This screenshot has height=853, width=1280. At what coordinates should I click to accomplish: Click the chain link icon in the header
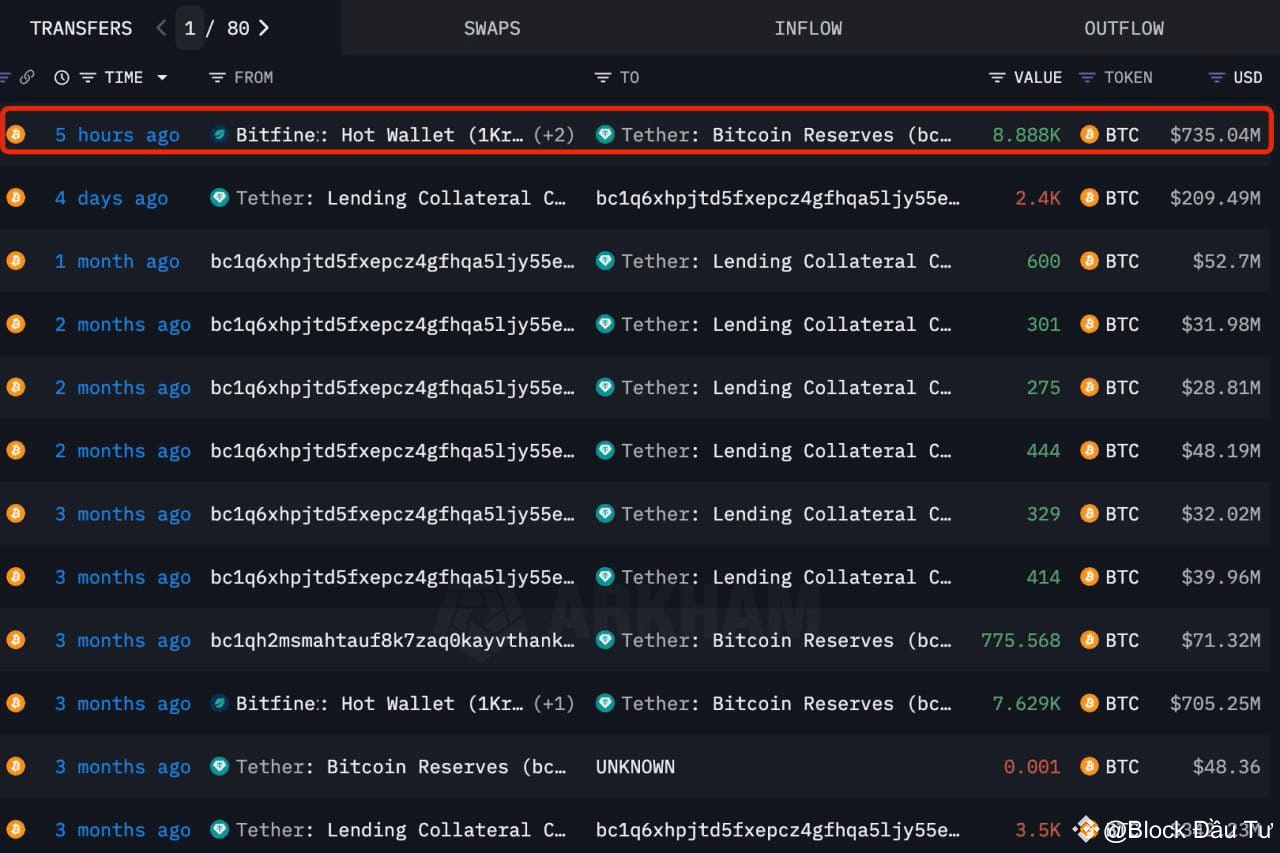click(x=25, y=77)
